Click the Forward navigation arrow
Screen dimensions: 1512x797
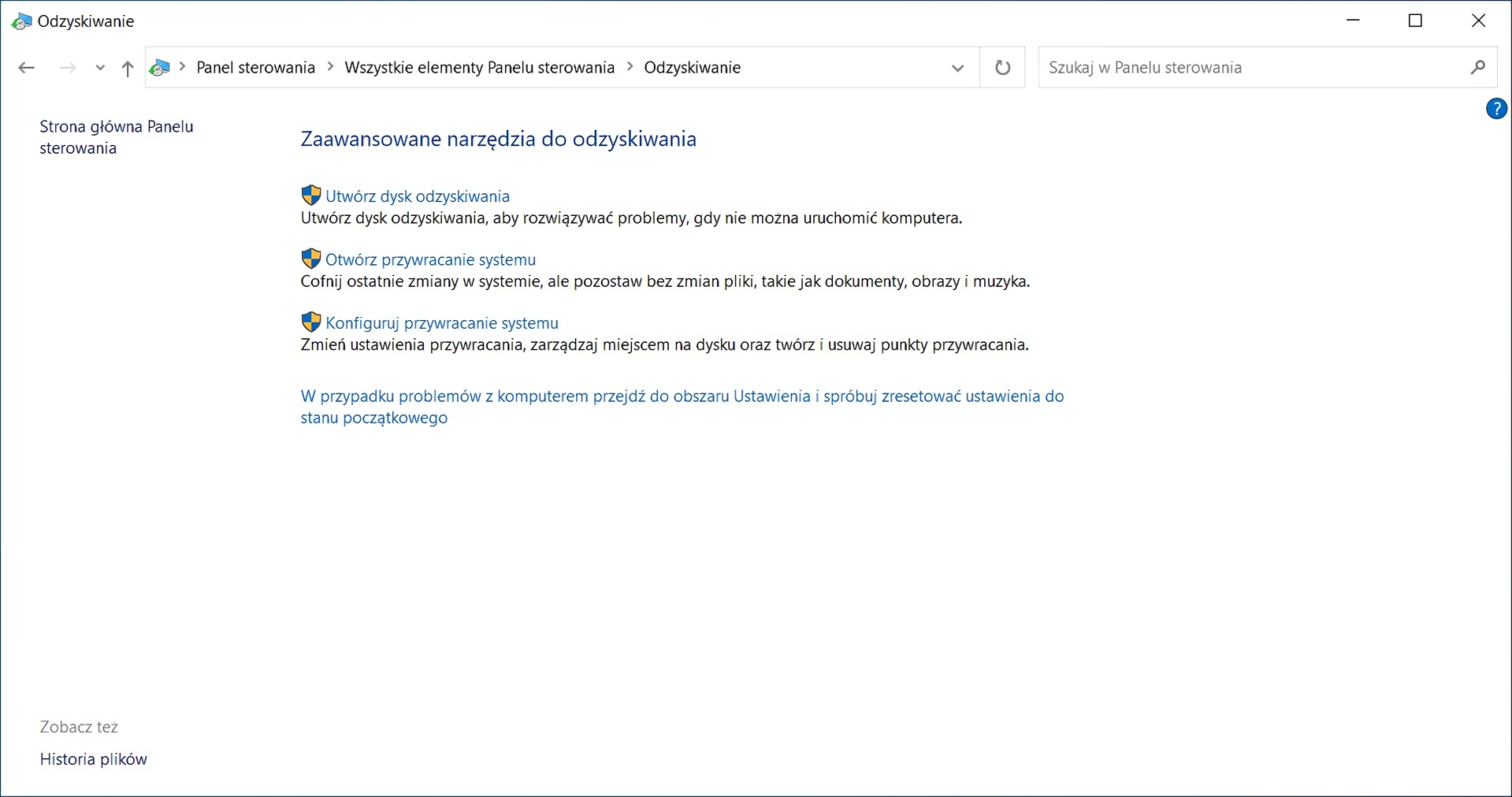tap(67, 67)
